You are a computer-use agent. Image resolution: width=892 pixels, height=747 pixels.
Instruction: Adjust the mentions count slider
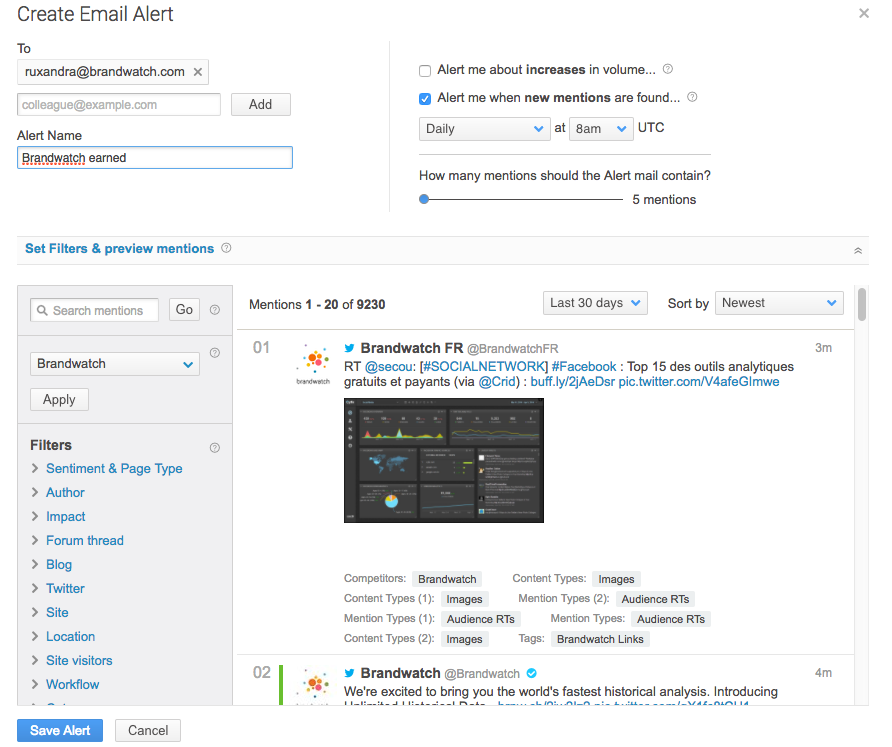tap(424, 199)
